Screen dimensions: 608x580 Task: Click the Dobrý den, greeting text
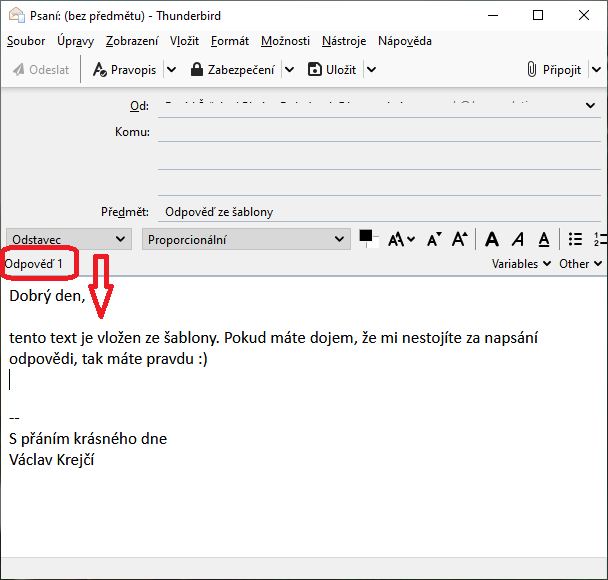coord(47,296)
